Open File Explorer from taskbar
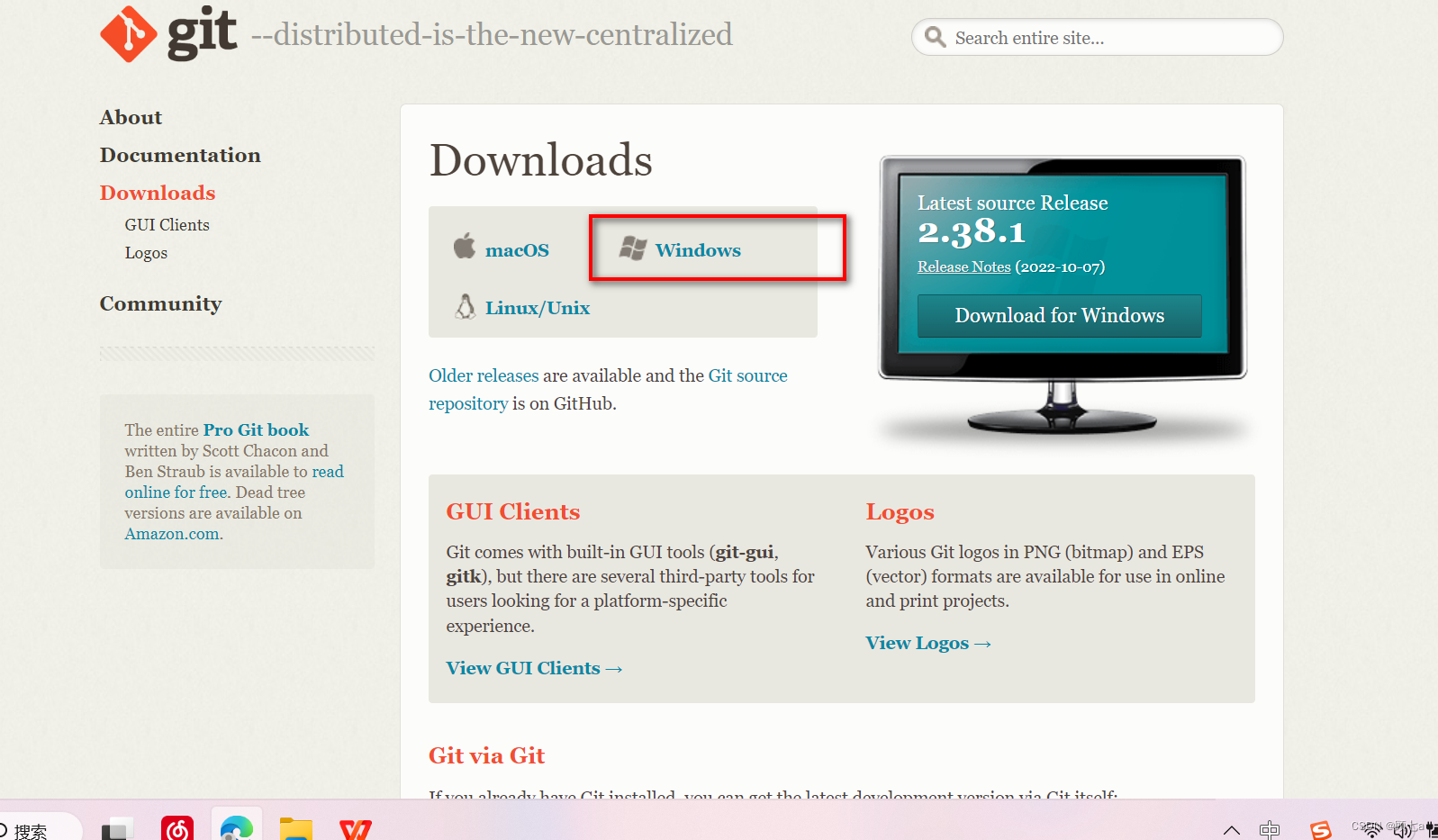The width and height of the screenshot is (1438, 840). 296,827
